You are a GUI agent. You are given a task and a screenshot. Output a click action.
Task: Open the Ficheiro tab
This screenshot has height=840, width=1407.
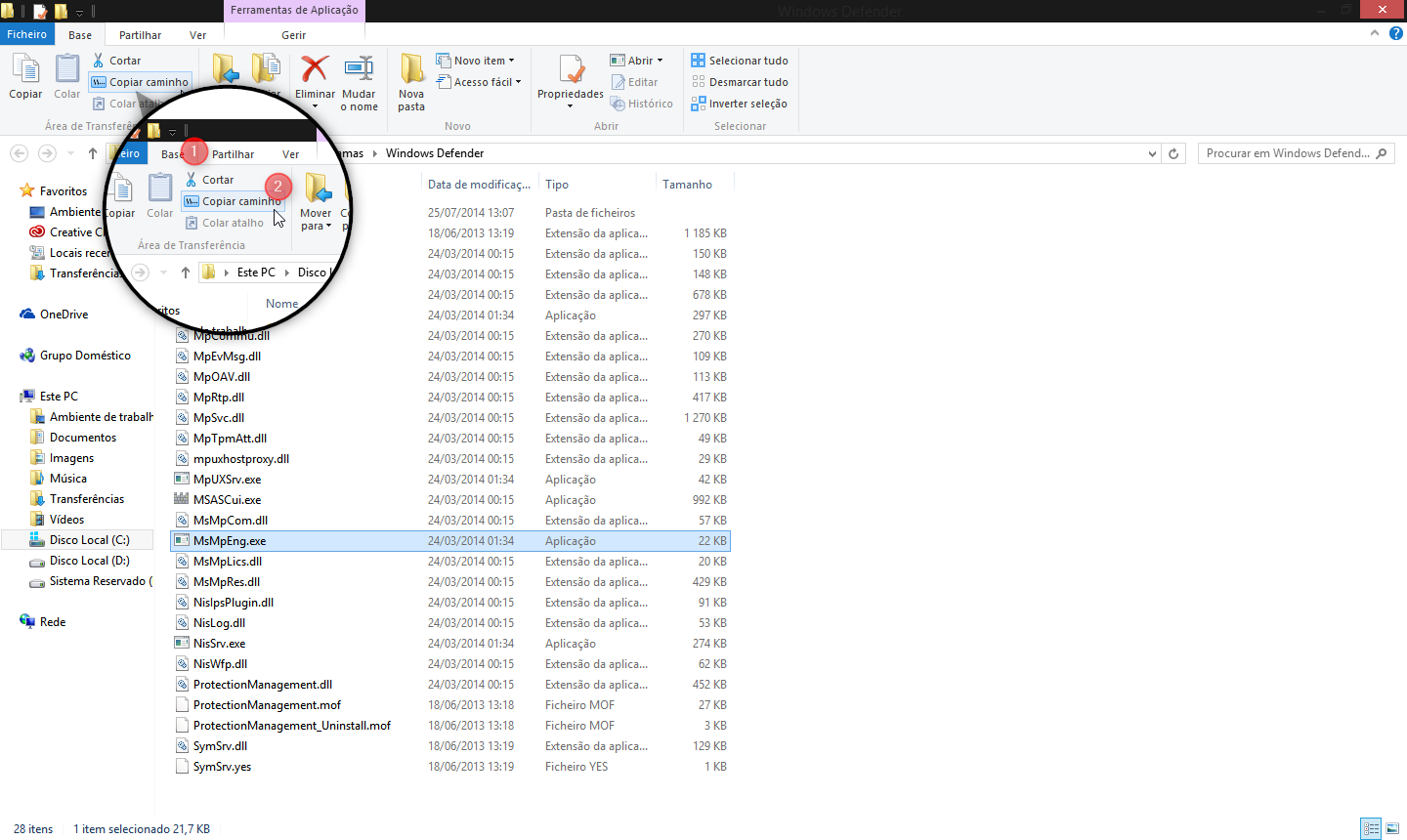pyautogui.click(x=27, y=34)
